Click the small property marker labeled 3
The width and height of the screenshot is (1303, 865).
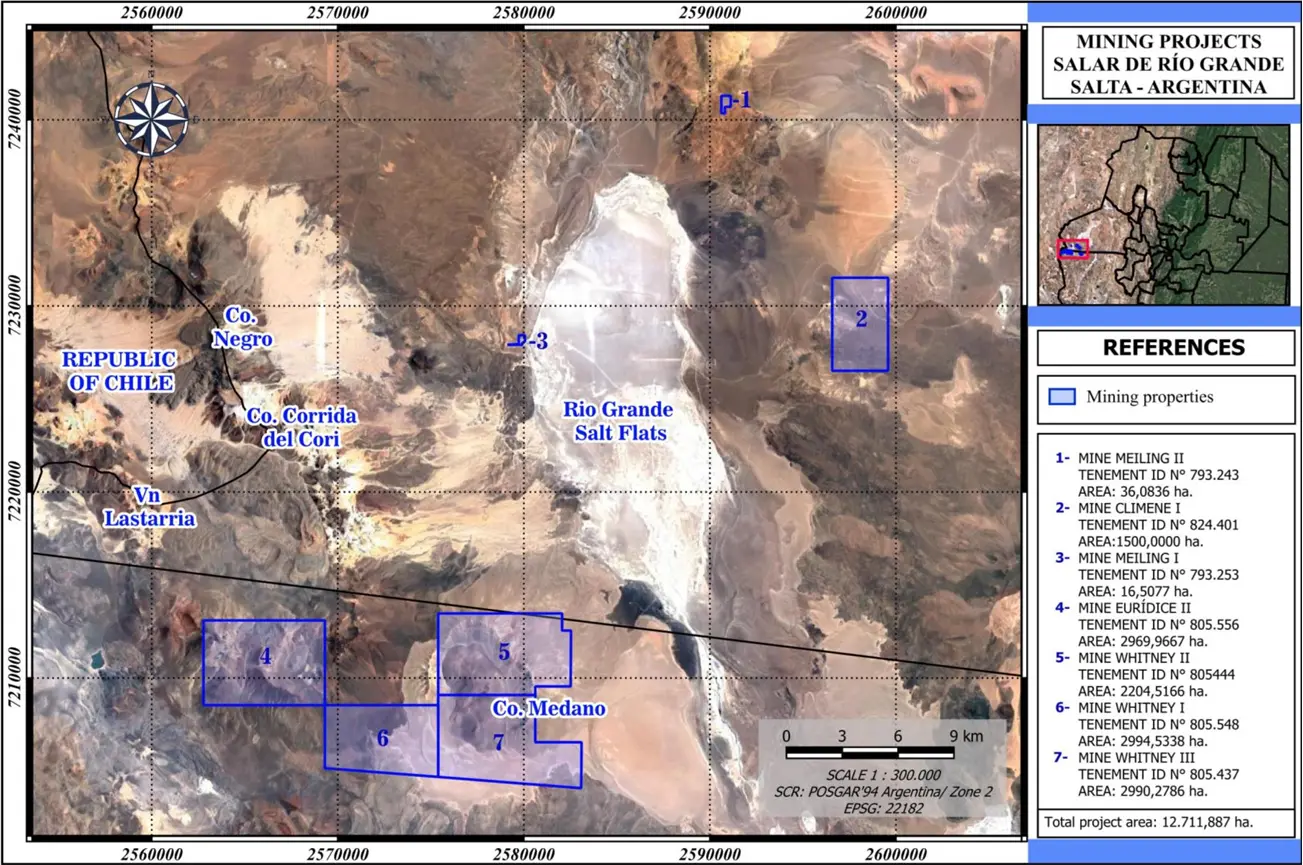[x=518, y=341]
